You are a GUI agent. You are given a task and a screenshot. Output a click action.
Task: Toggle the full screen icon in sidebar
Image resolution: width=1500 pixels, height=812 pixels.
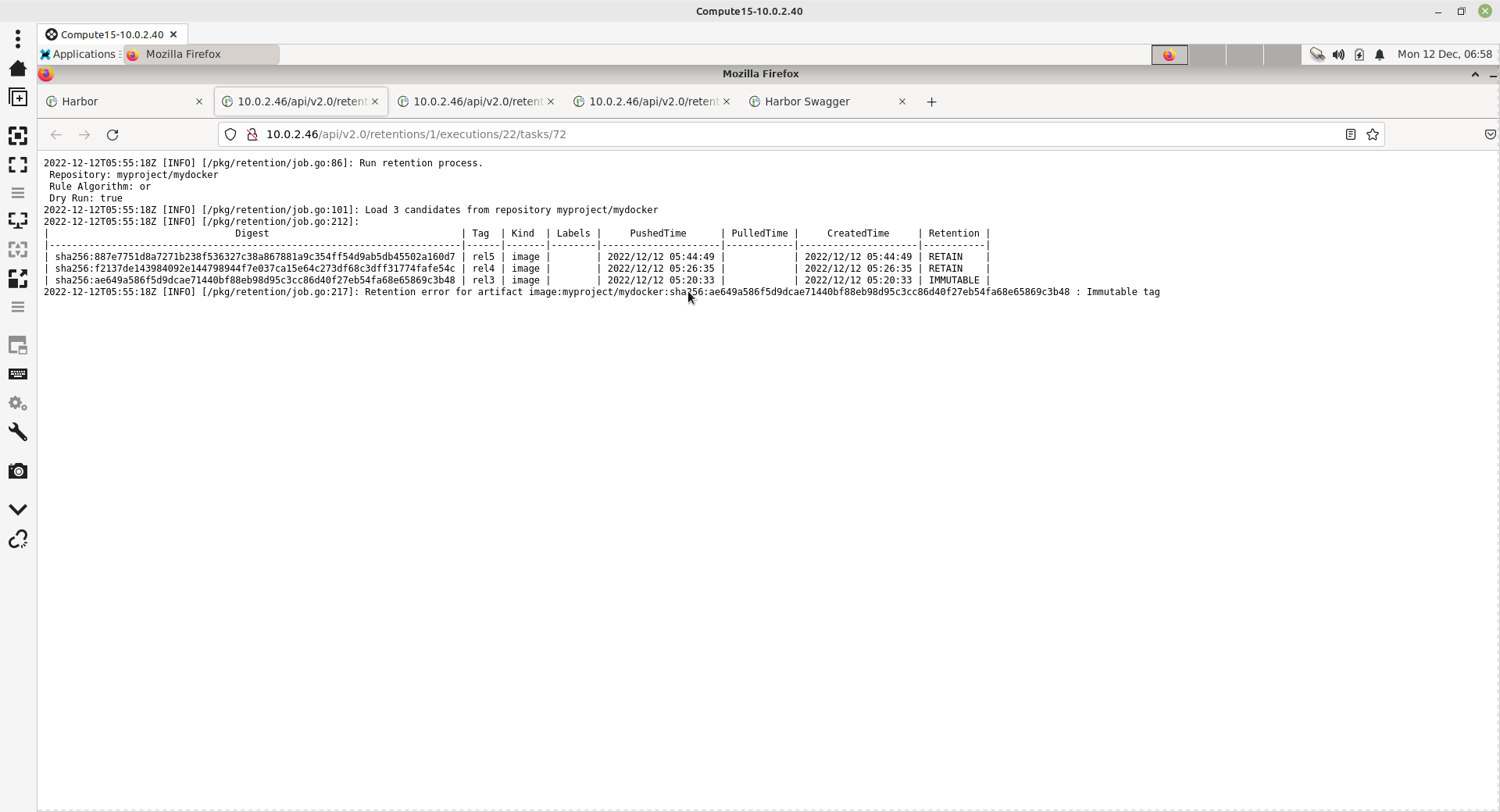click(18, 165)
